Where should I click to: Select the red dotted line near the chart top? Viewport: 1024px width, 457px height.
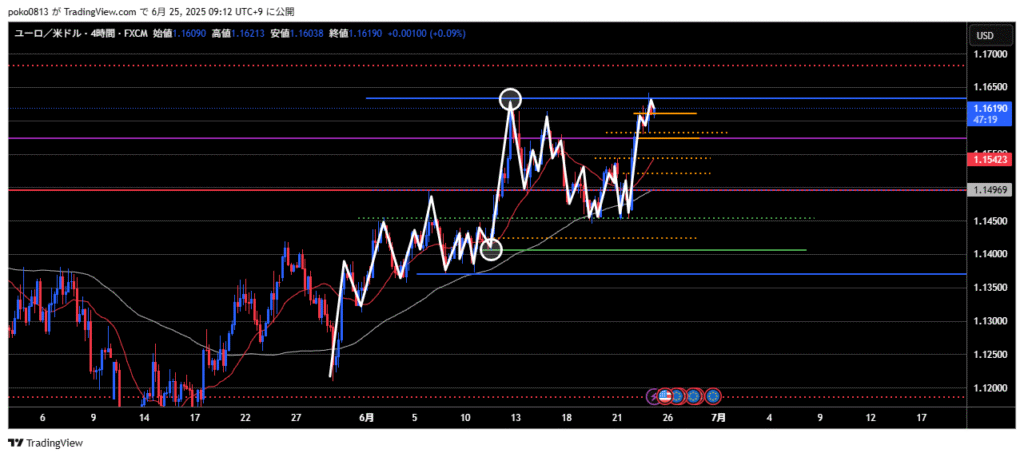pyautogui.click(x=300, y=65)
